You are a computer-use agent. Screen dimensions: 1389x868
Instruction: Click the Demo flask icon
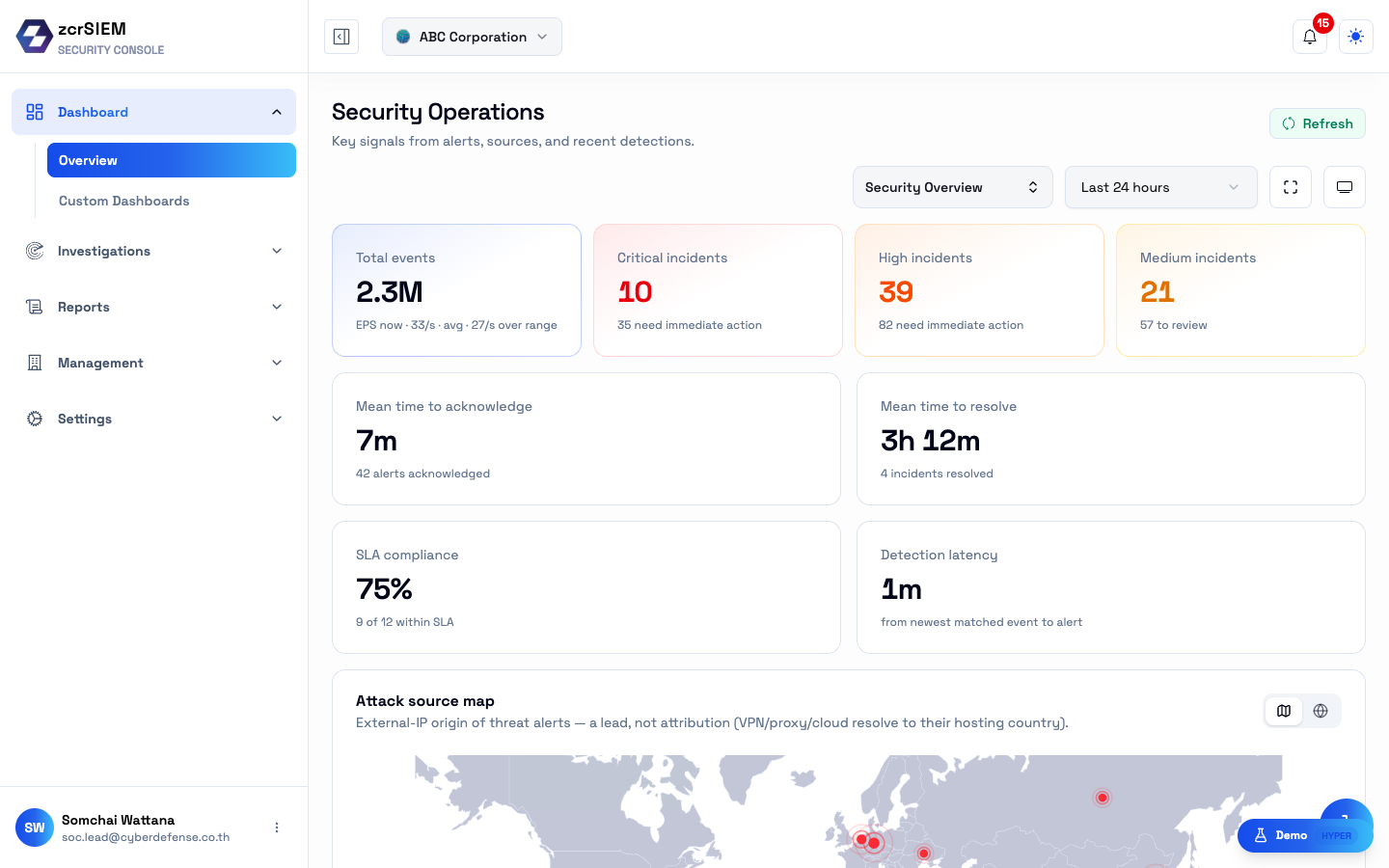click(x=1261, y=835)
